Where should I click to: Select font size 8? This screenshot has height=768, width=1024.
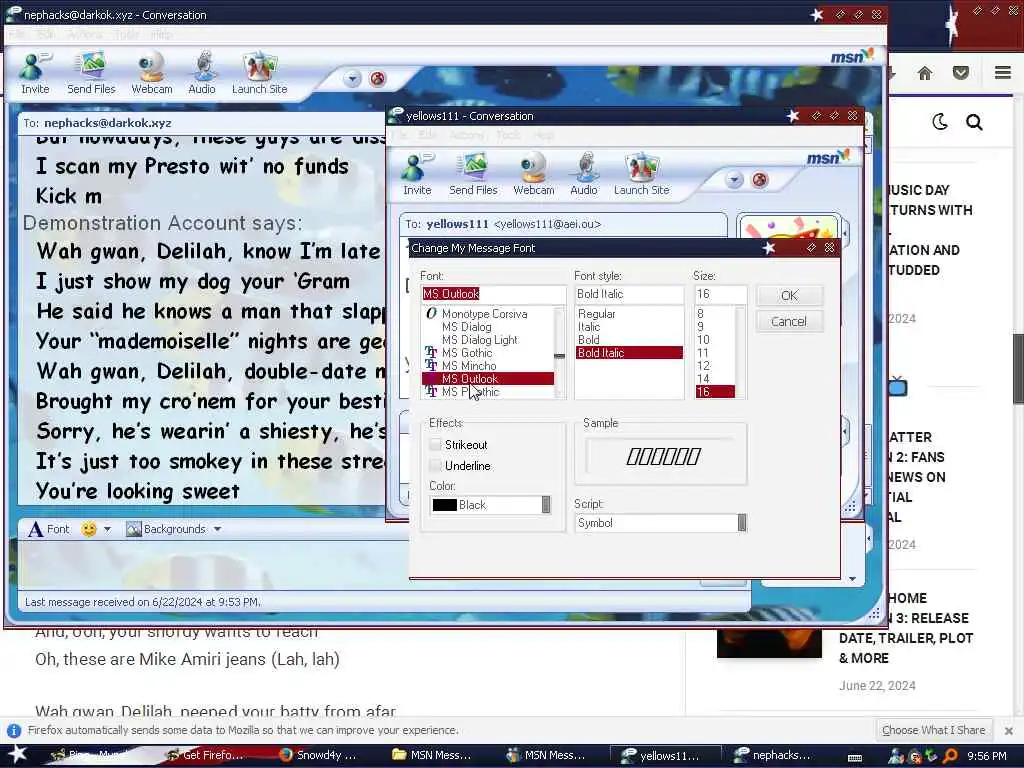[700, 313]
